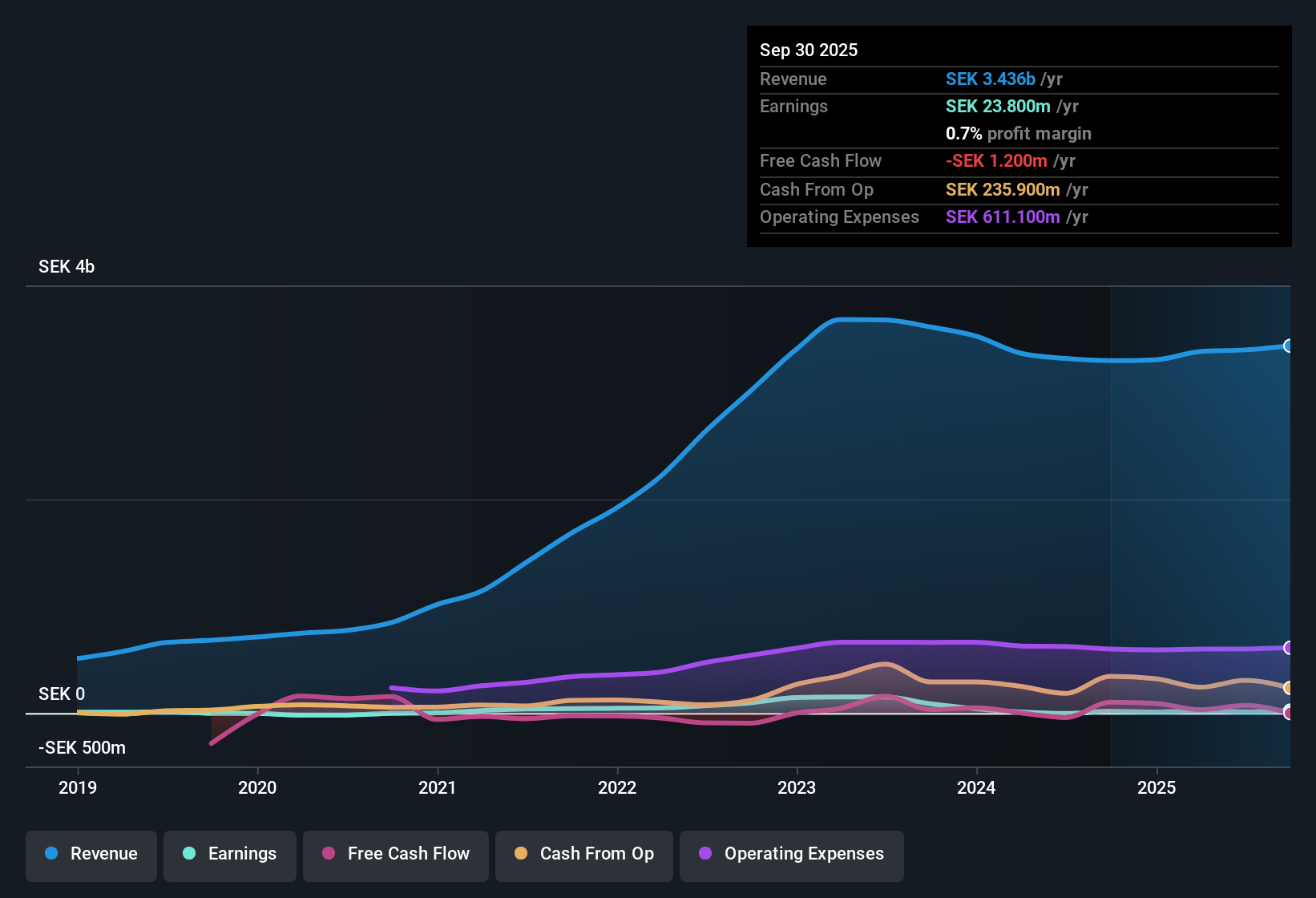The height and width of the screenshot is (898, 1316).
Task: Click the 2023 mark on the timeline axis
Action: point(796,788)
